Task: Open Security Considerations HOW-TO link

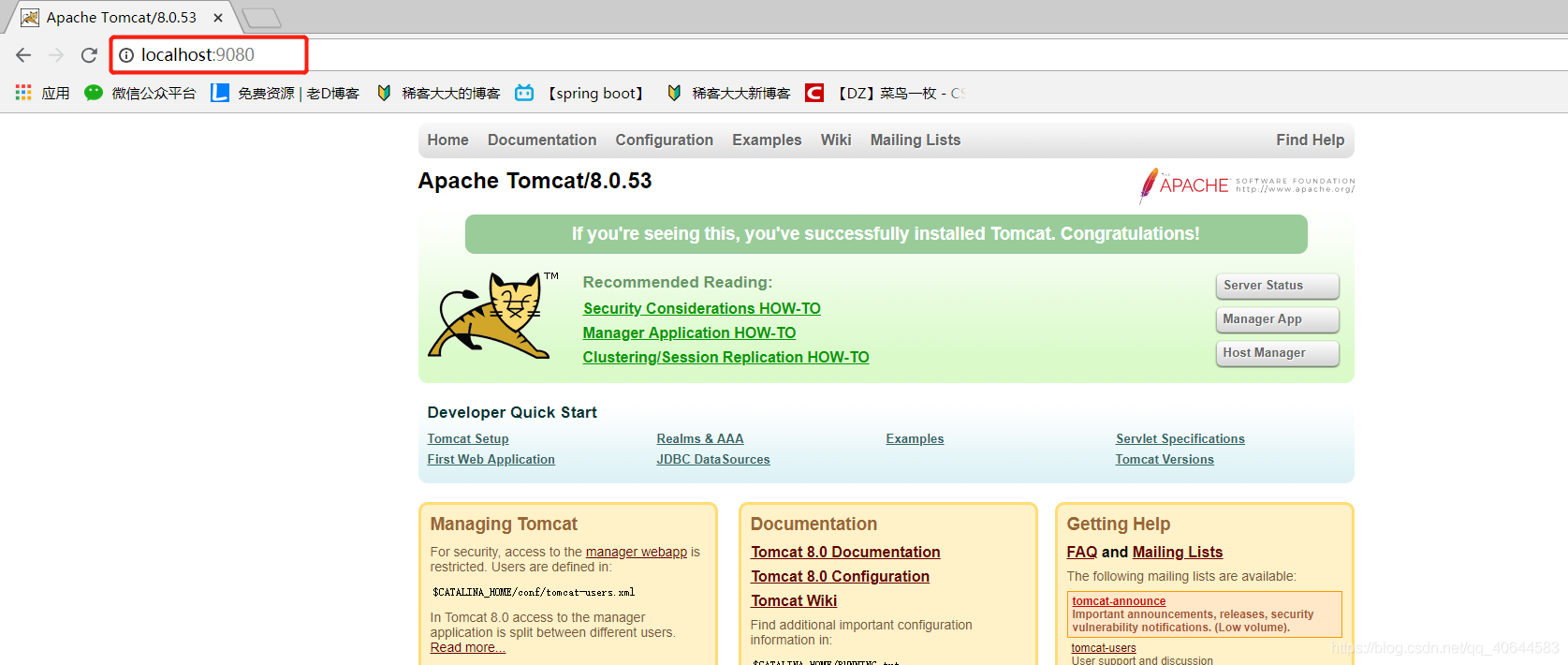Action: pos(701,308)
